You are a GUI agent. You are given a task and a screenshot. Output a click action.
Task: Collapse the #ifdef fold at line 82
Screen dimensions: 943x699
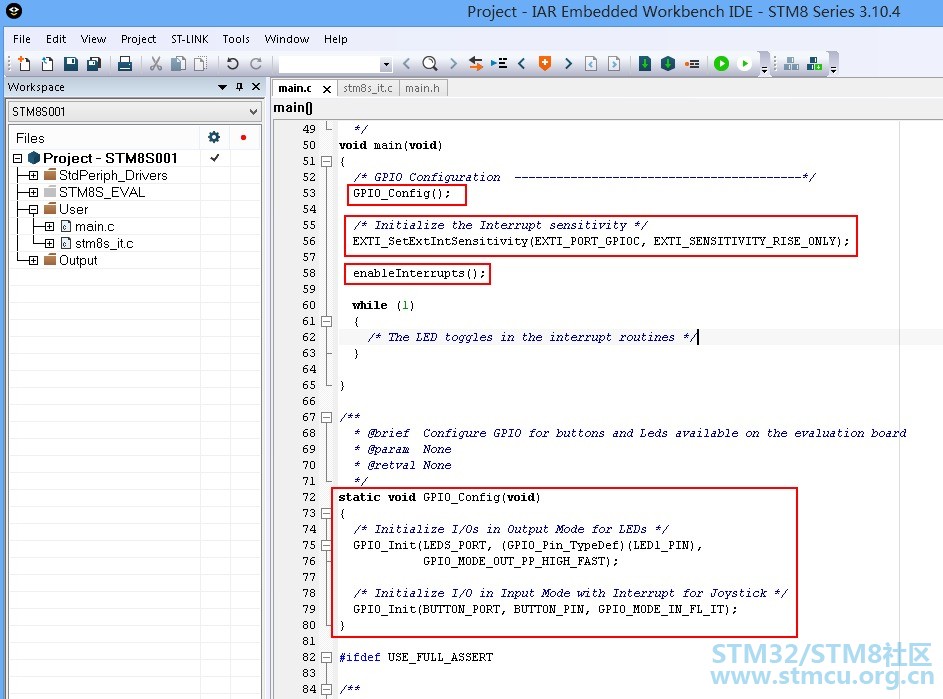coord(326,657)
